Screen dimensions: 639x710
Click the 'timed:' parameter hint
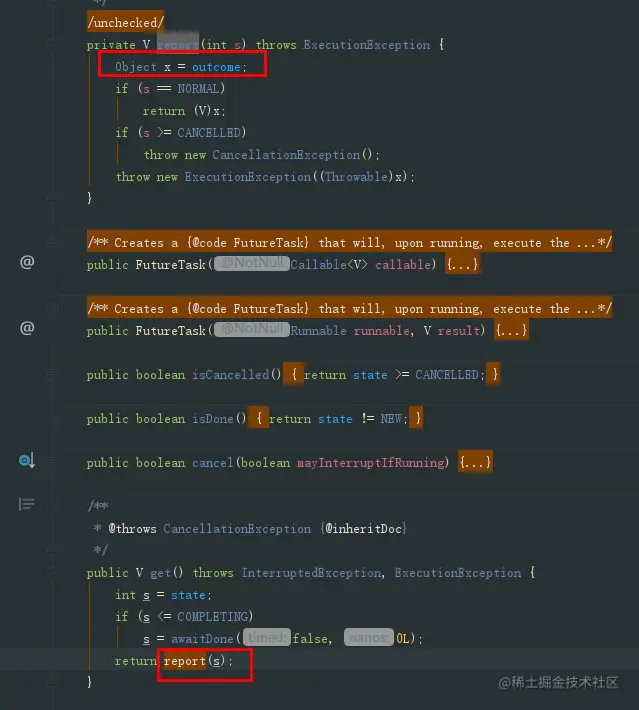click(x=267, y=638)
